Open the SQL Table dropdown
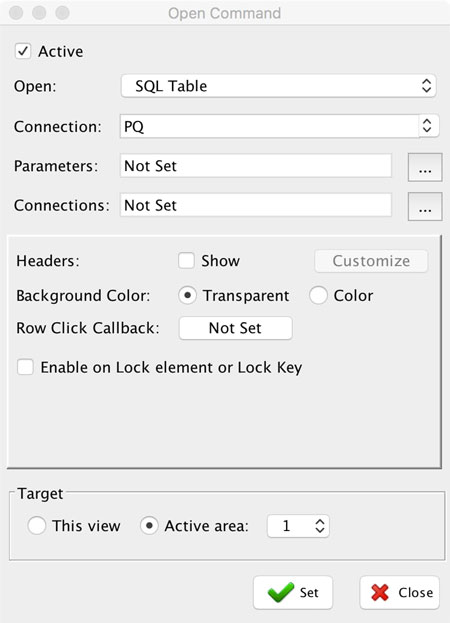 pyautogui.click(x=278, y=86)
